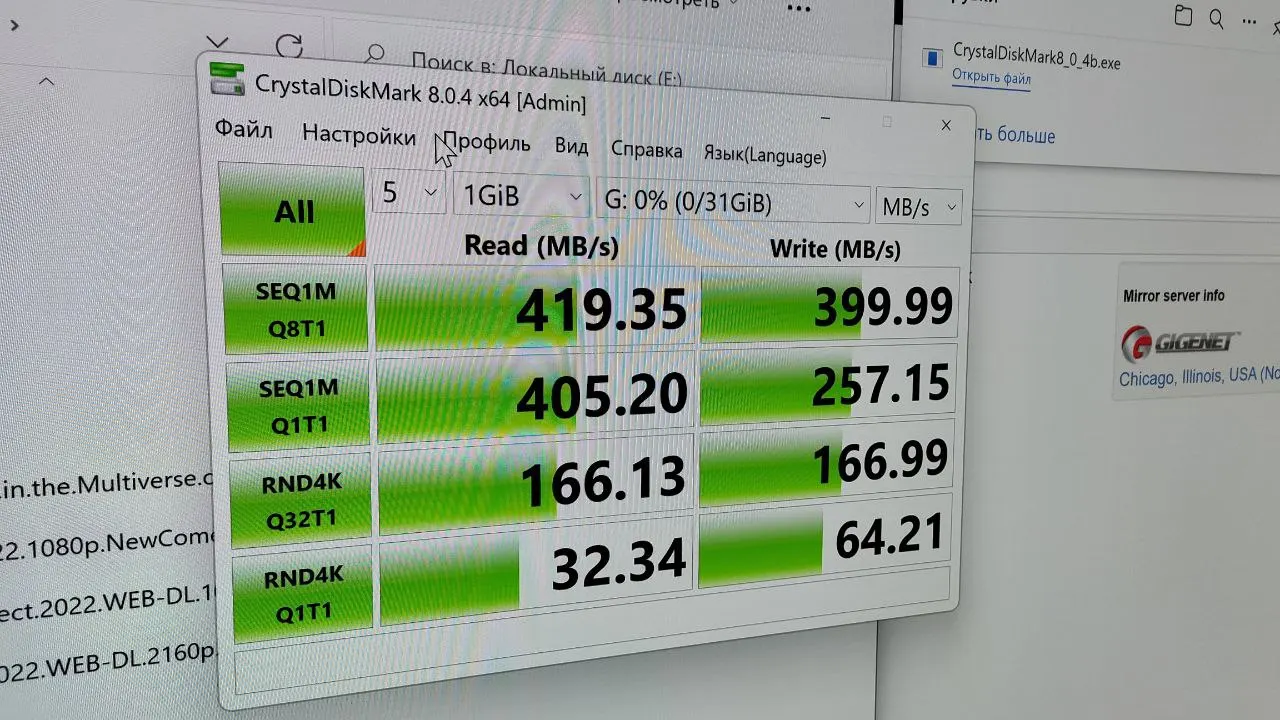Click the Read result 405.20
This screenshot has height=720, width=1280.
[x=535, y=396]
